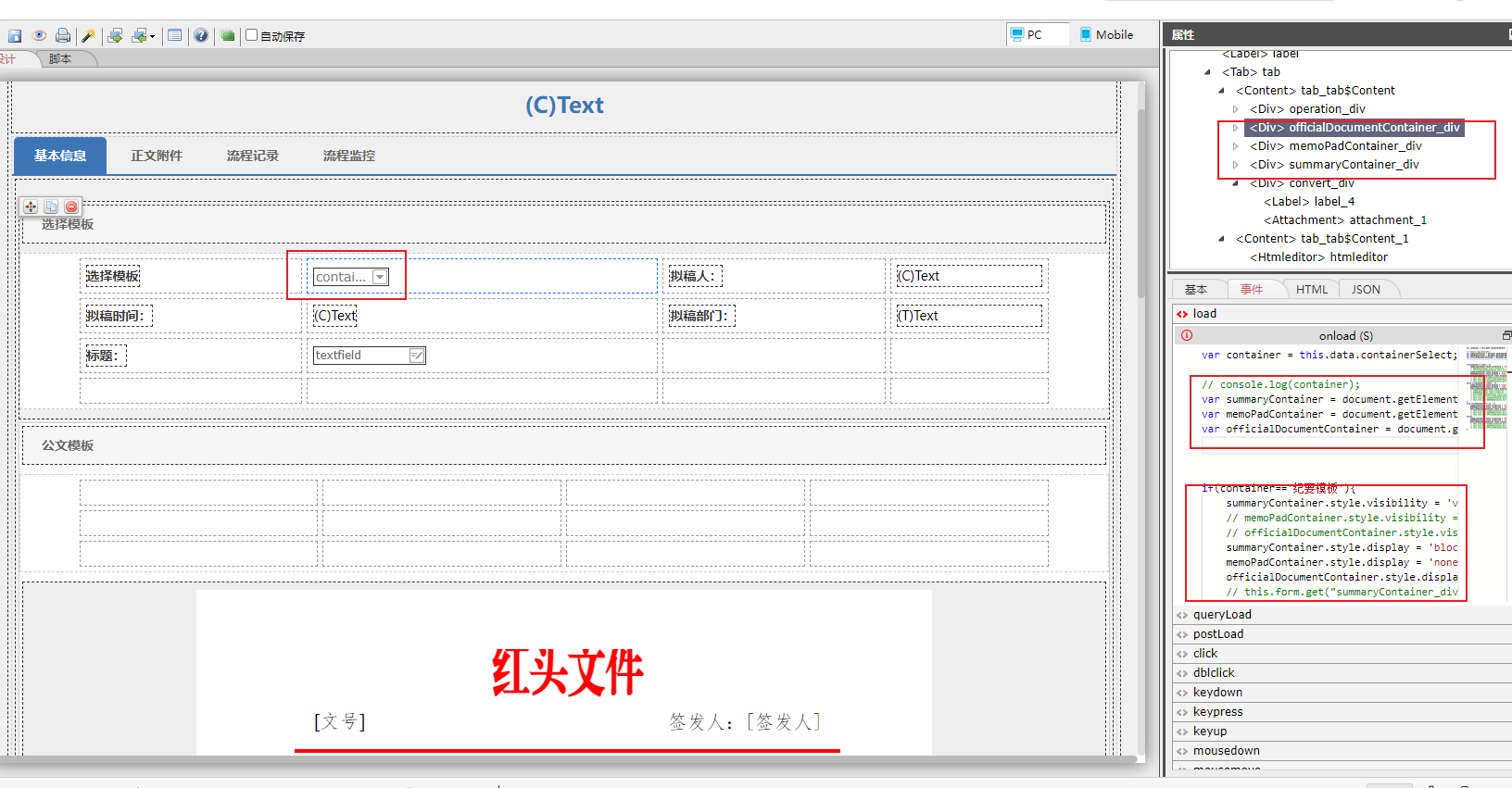Open the 基本 properties tab

(1196, 290)
